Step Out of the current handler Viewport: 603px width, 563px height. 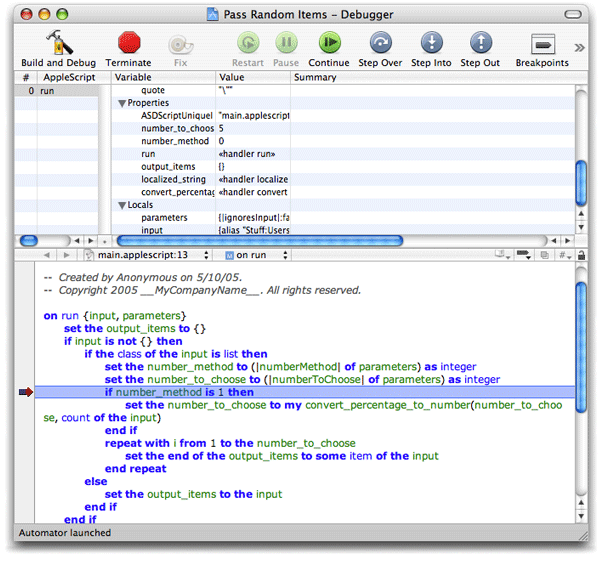(481, 42)
